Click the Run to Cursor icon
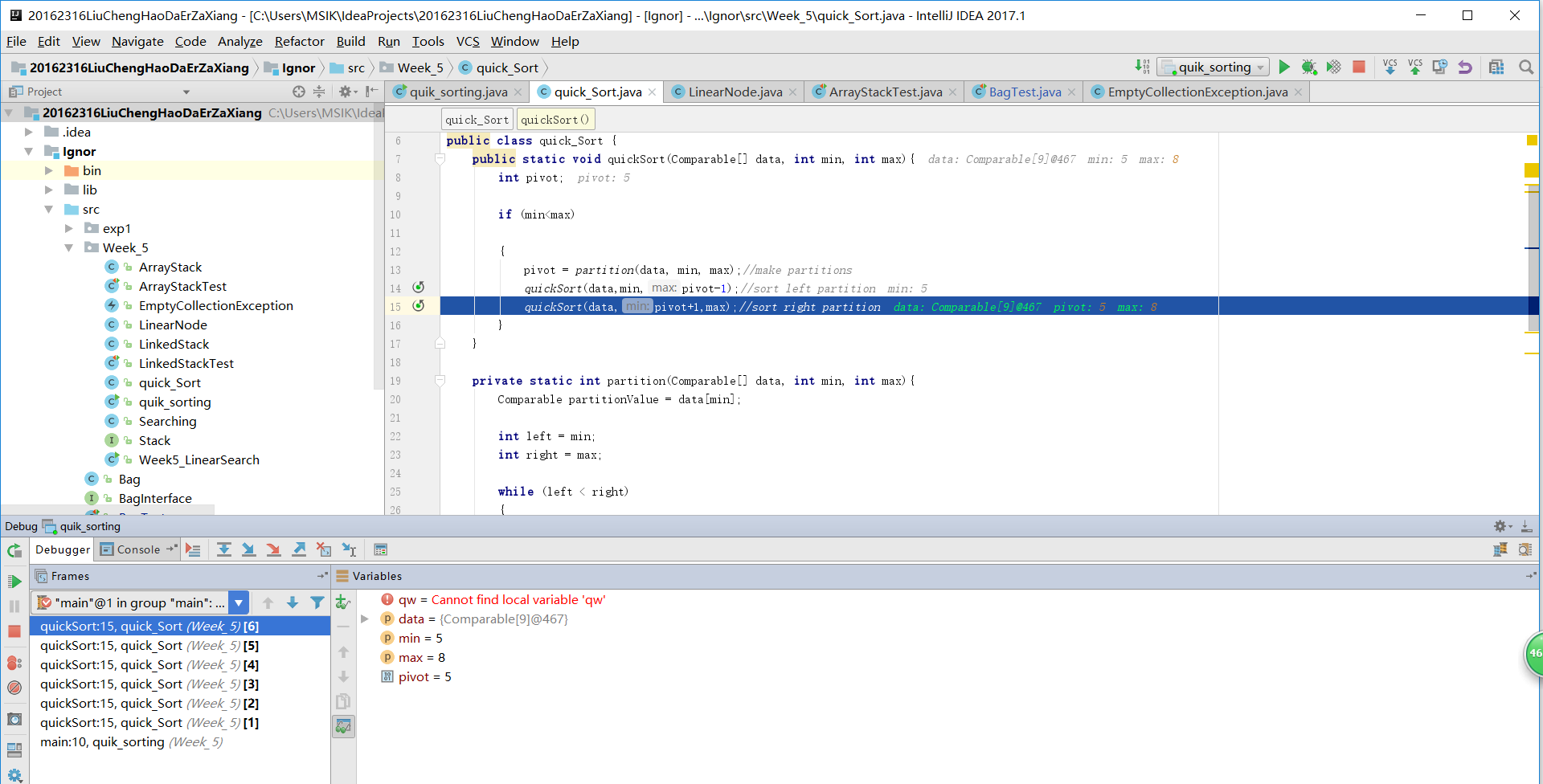The width and height of the screenshot is (1543, 784). 349,549
